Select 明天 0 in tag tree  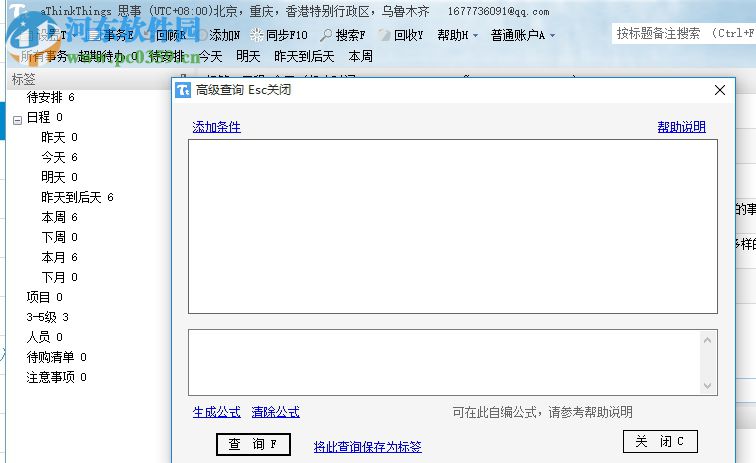59,177
